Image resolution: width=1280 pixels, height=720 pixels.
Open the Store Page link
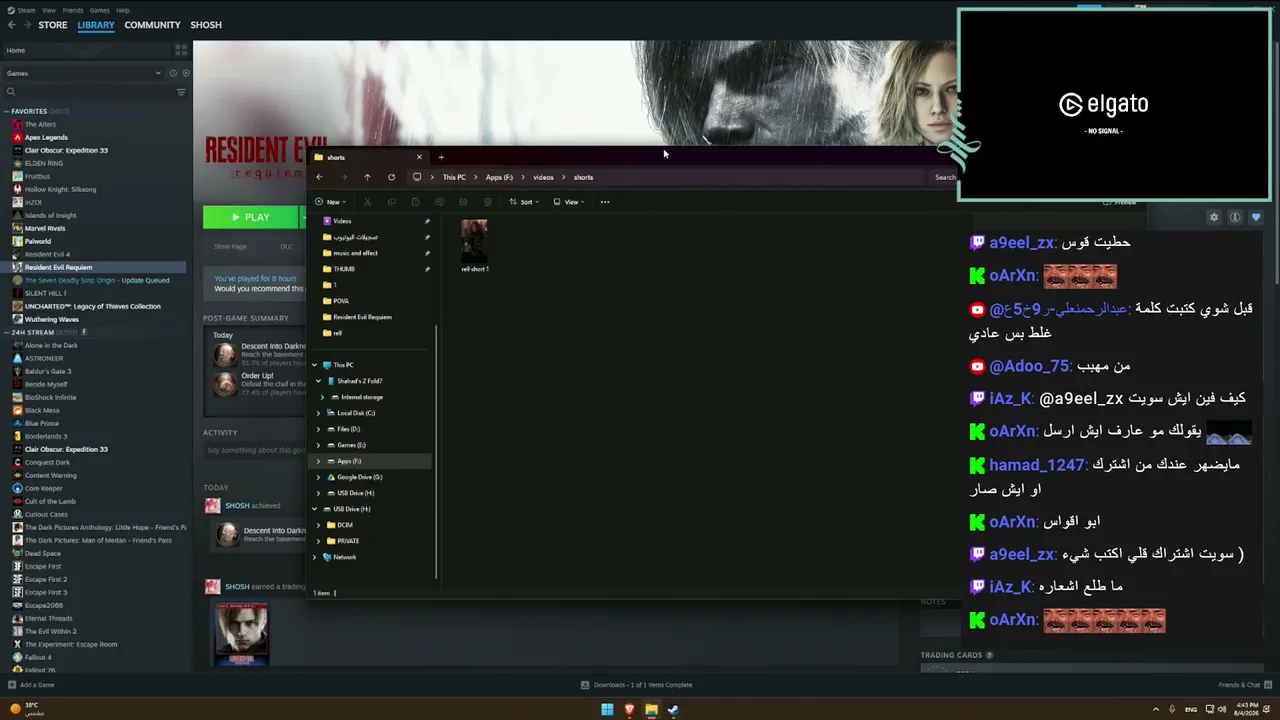tap(230, 246)
